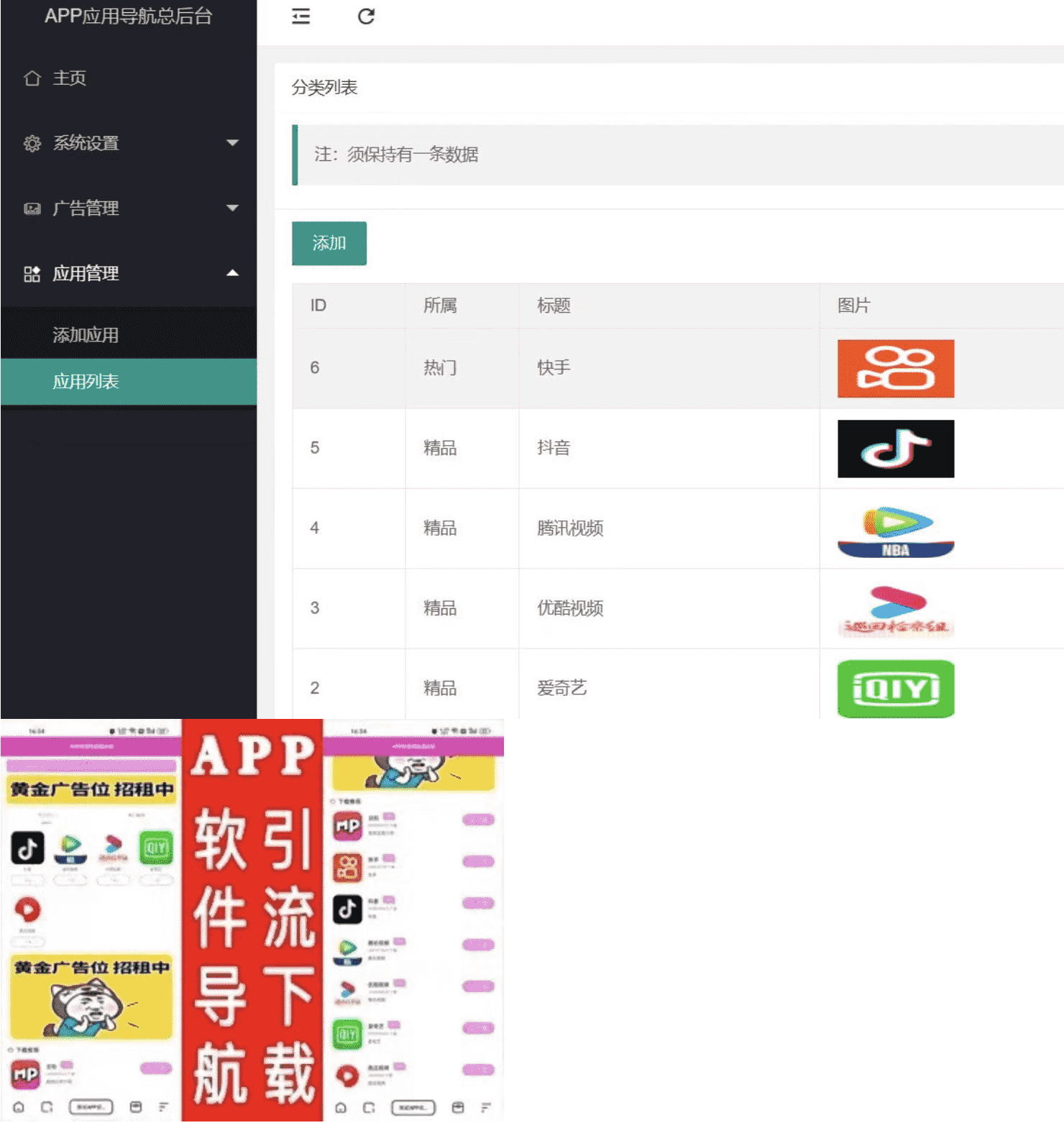1064x1133 pixels.
Task: Click the 广告管理 image icon
Action: click(x=32, y=208)
